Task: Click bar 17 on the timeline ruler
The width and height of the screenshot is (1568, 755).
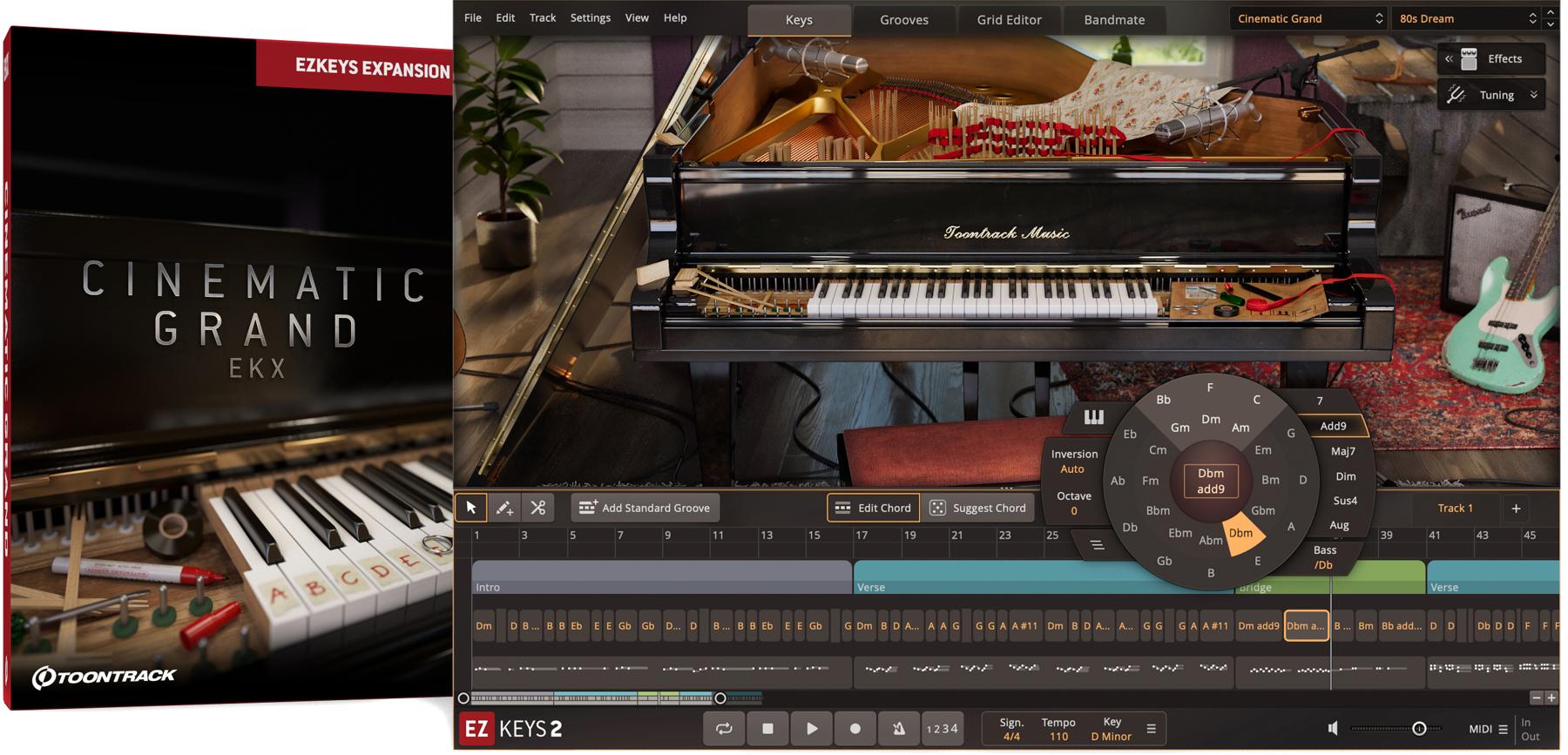Action: [x=862, y=535]
